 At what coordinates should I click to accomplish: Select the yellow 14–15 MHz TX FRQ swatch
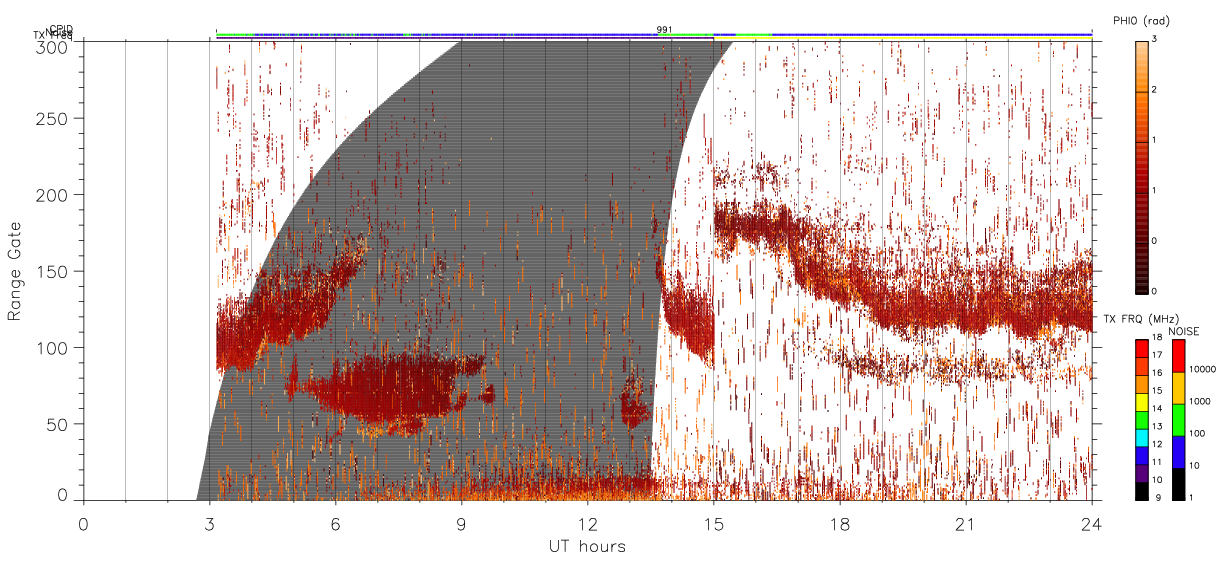point(1142,401)
